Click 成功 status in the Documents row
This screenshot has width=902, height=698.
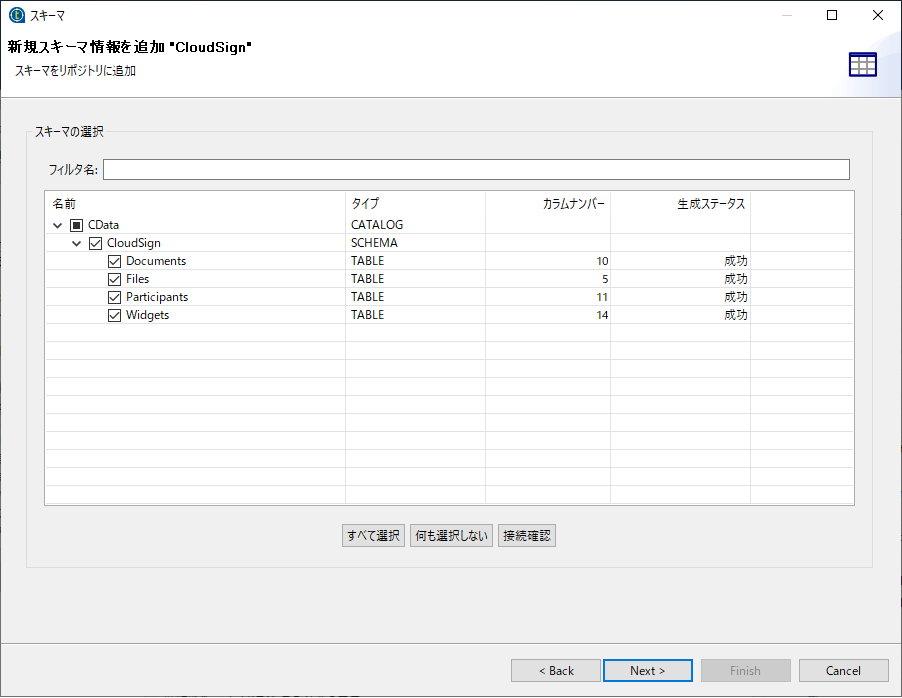[x=736, y=261]
